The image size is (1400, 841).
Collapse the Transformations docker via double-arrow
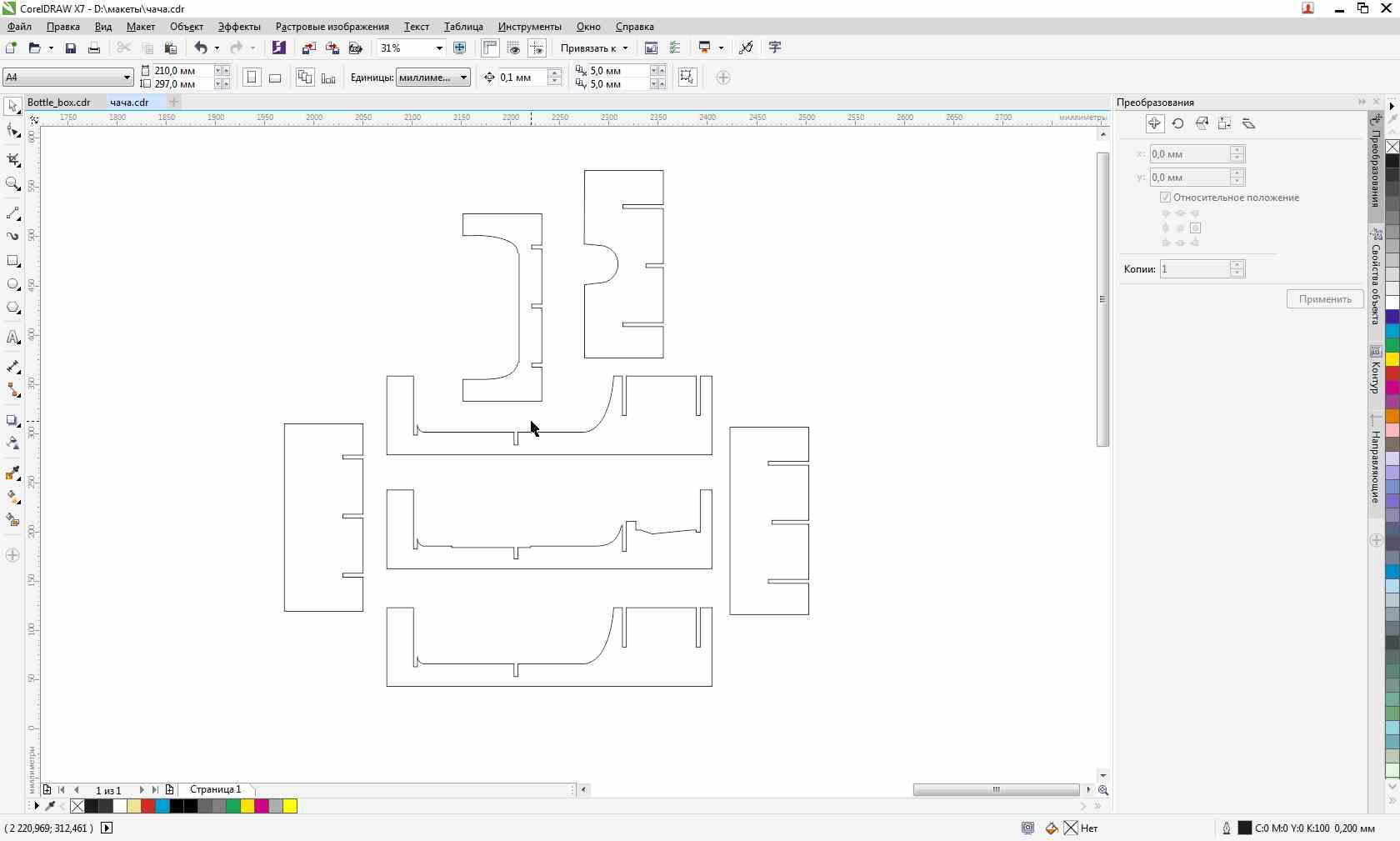[x=1362, y=102]
